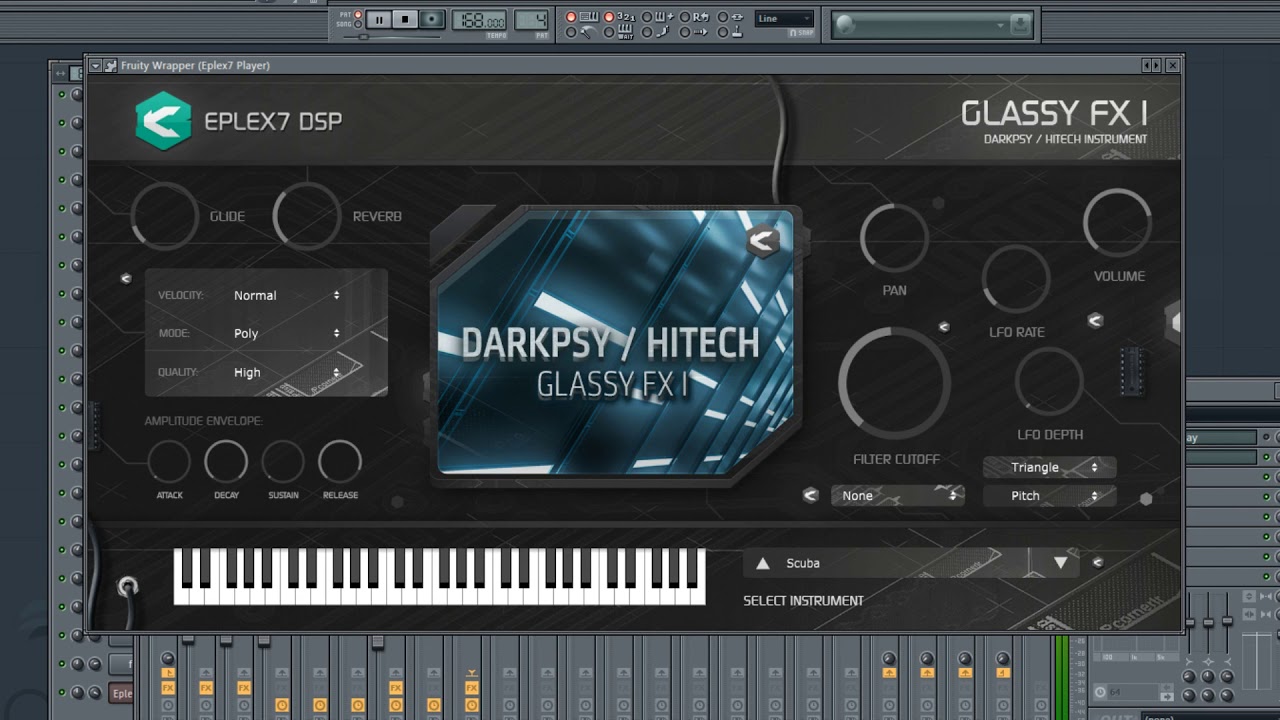The image size is (1280, 720).
Task: Open Fruity Wrapper menu arrow in title bar
Action: (x=95, y=66)
